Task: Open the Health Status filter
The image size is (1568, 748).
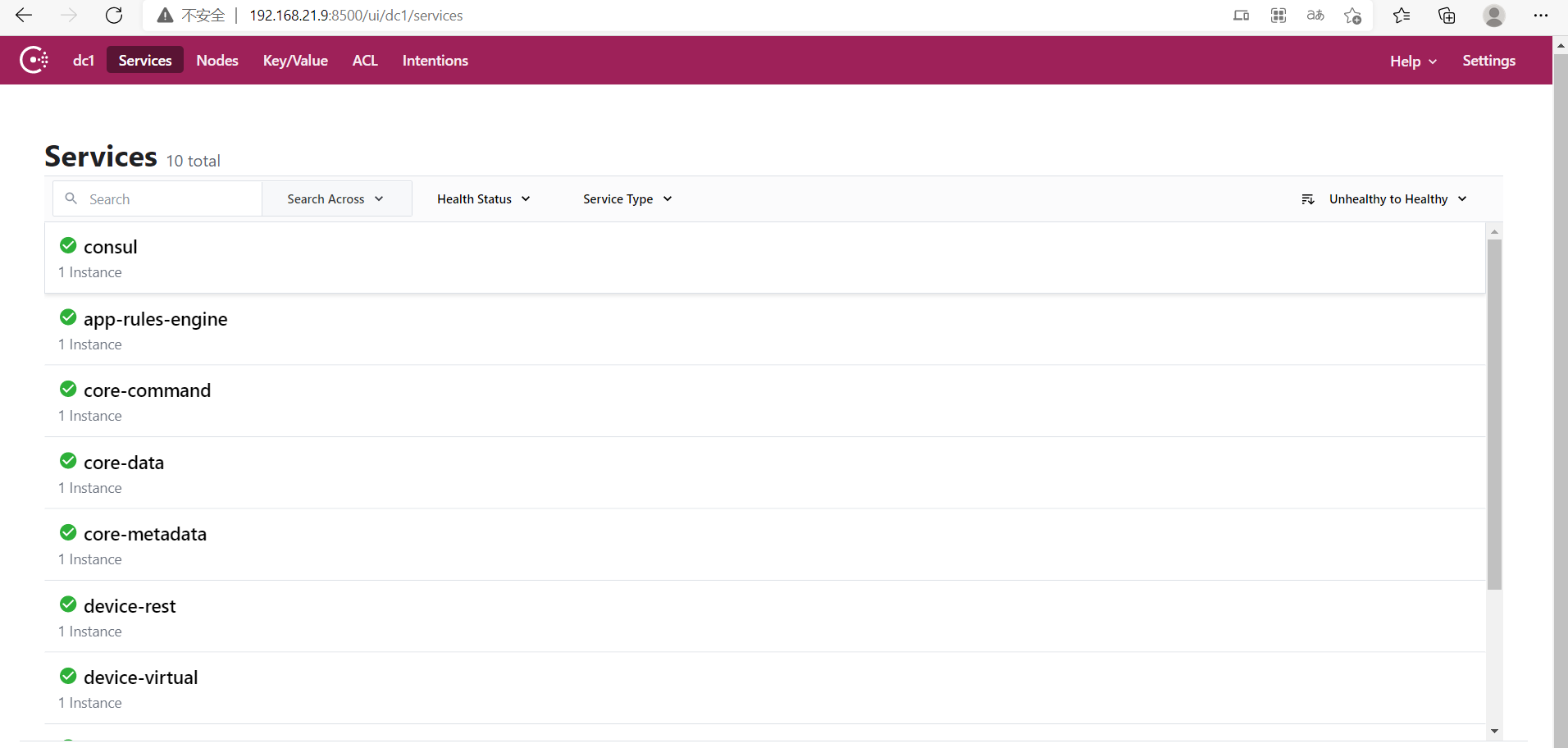Action: [x=484, y=199]
